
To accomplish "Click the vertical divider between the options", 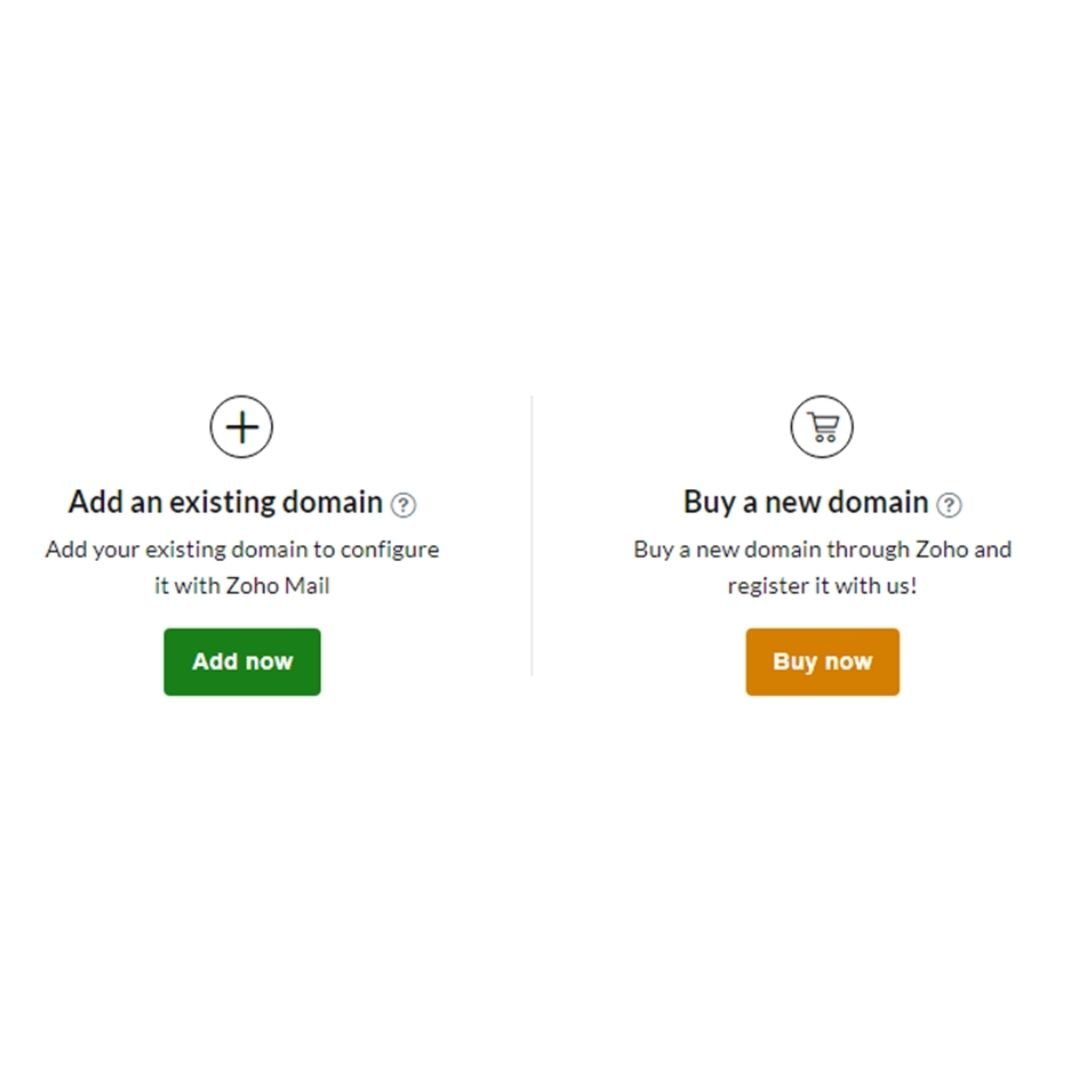I will (x=532, y=535).
